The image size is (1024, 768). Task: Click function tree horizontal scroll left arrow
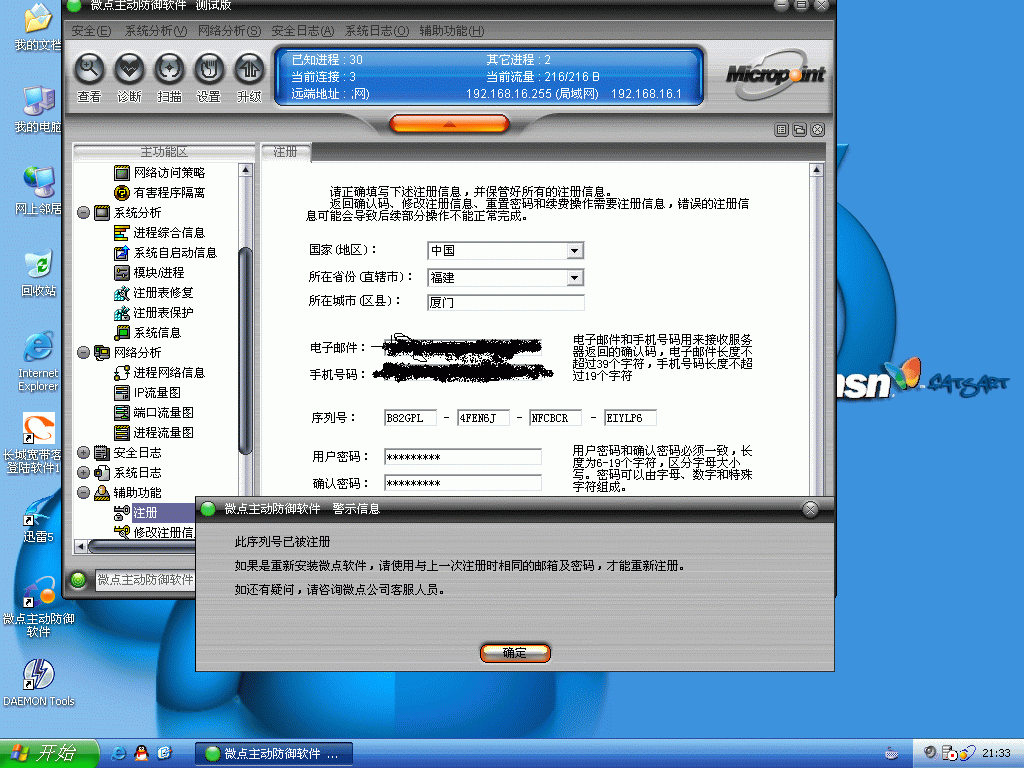point(81,546)
